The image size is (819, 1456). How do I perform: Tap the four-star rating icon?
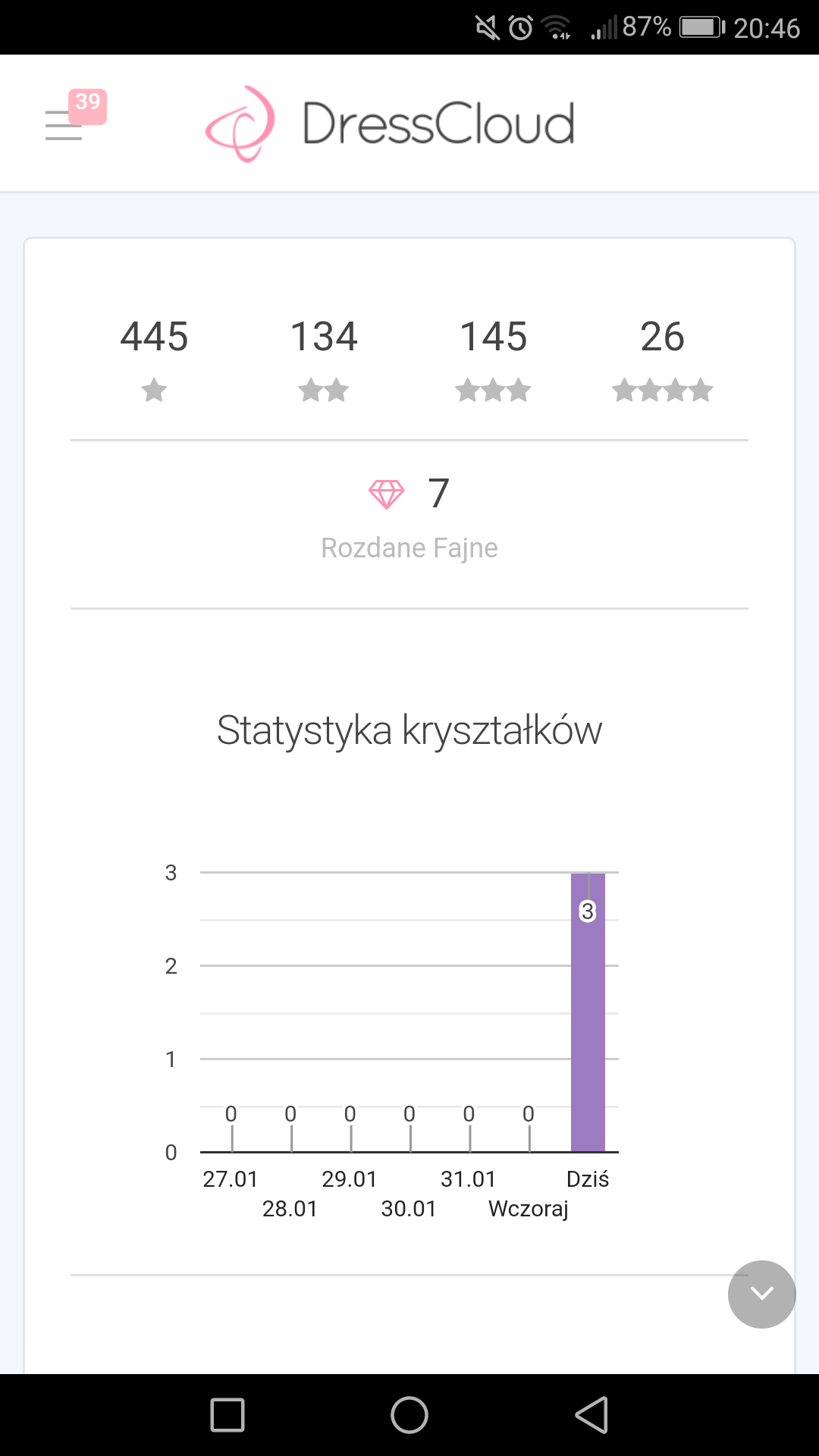tap(662, 391)
